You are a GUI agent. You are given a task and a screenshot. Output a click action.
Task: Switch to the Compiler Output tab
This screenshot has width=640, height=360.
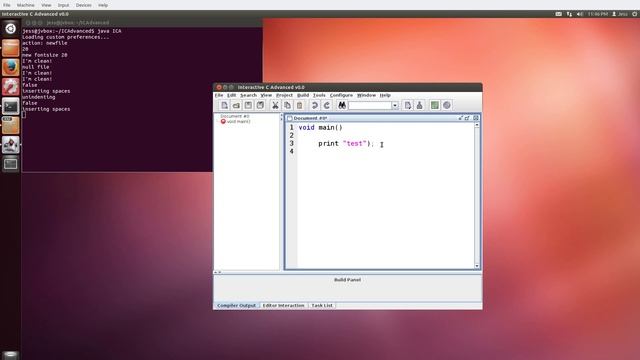coord(236,305)
